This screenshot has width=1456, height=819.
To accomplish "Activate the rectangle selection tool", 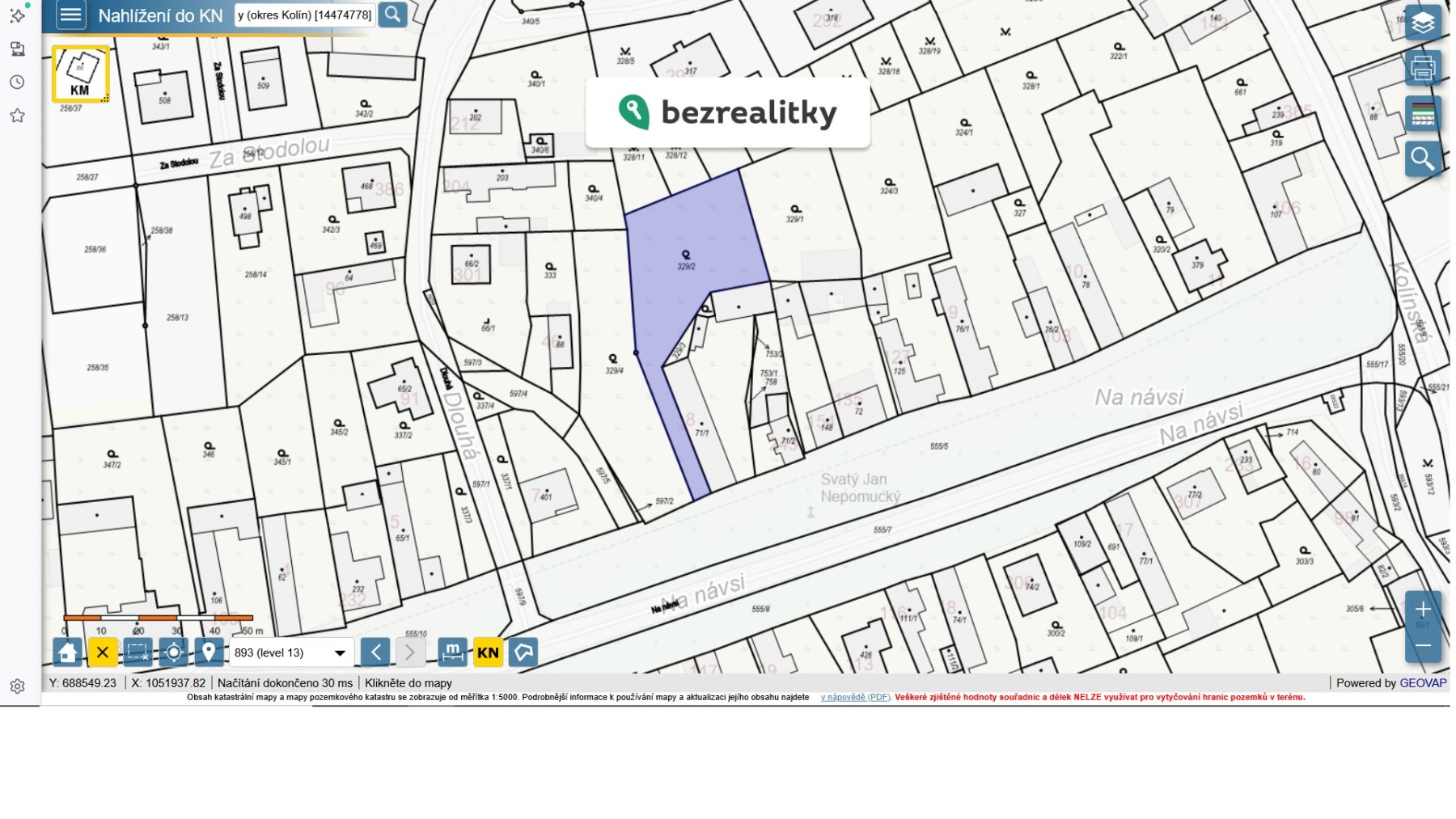I will [138, 652].
